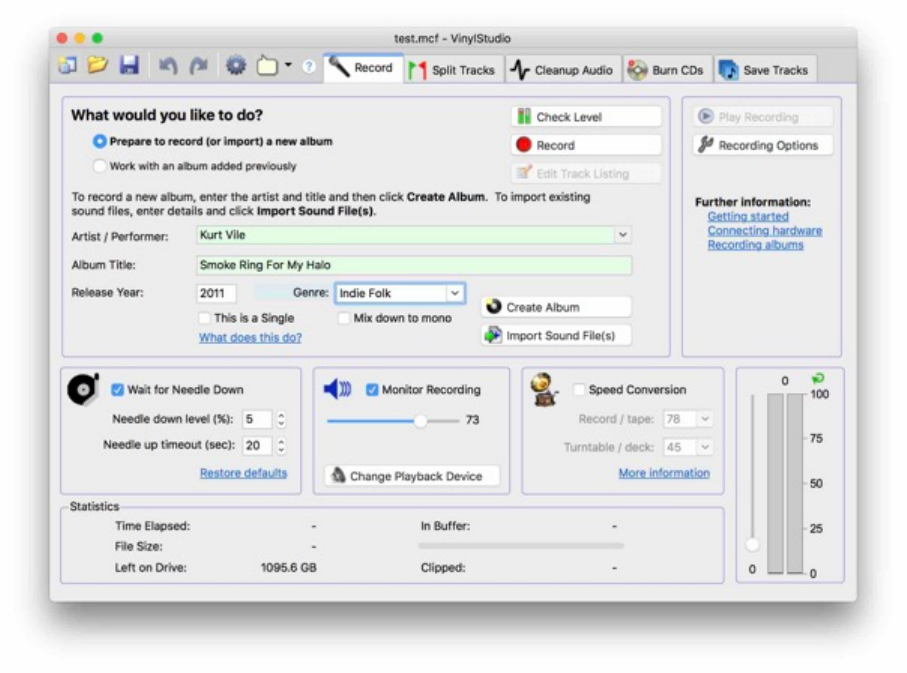The height and width of the screenshot is (673, 907).
Task: Click the Release Year field
Action: point(216,293)
